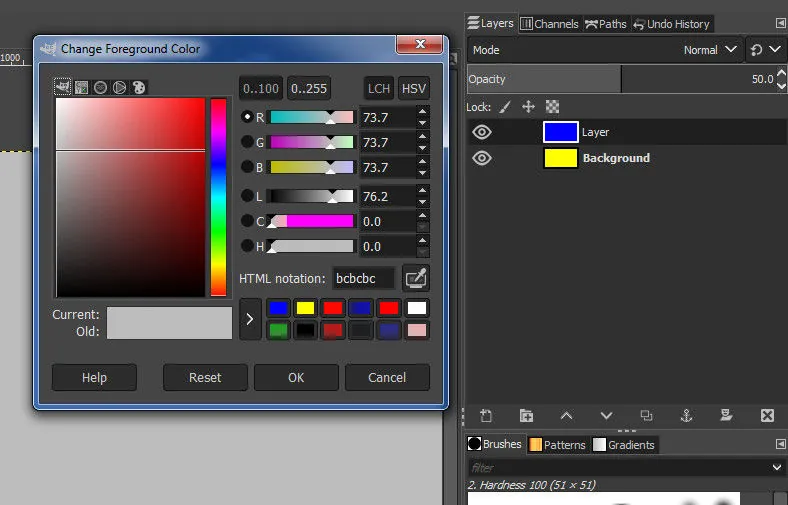Lower the layer with down arrow
Image resolution: width=788 pixels, height=505 pixels.
click(607, 416)
